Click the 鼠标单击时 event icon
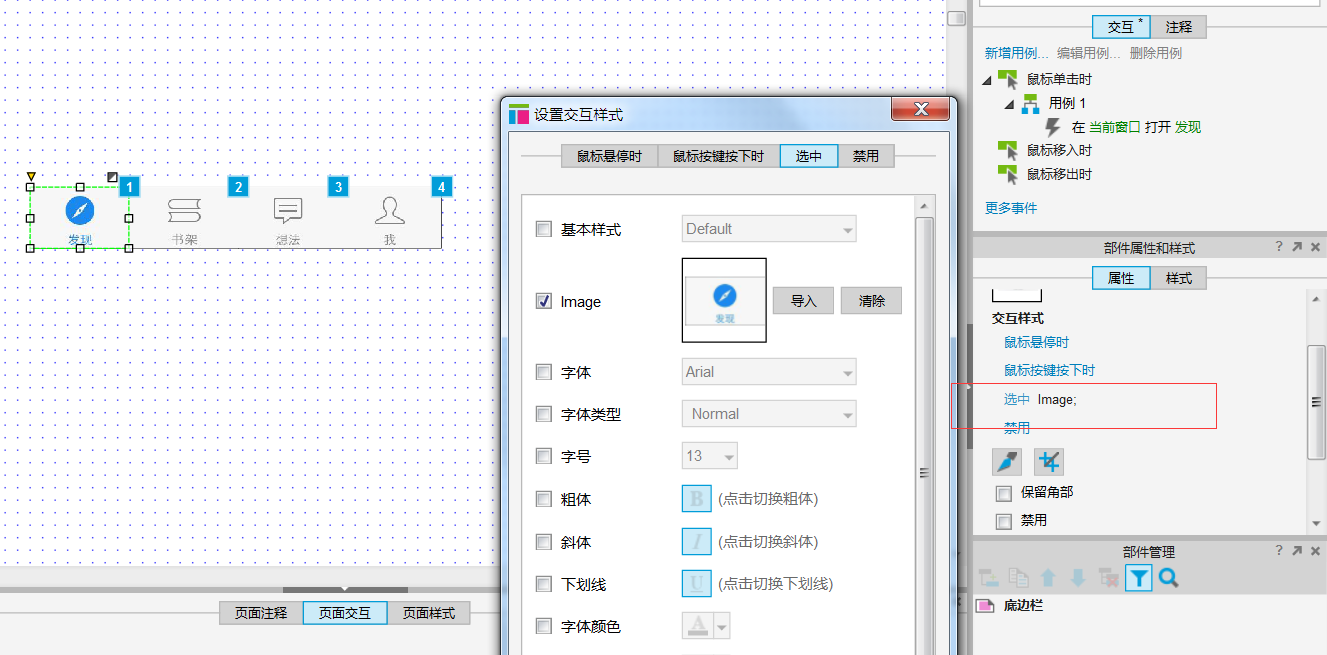Viewport: 1327px width, 655px height. [1008, 79]
